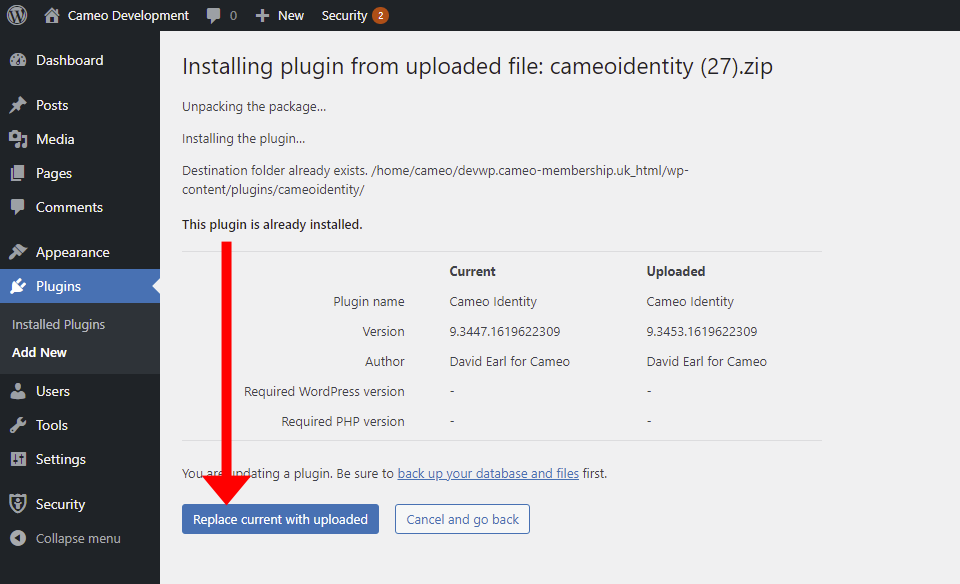This screenshot has width=960, height=584.
Task: Click the plus icon next to New
Action: tap(262, 16)
